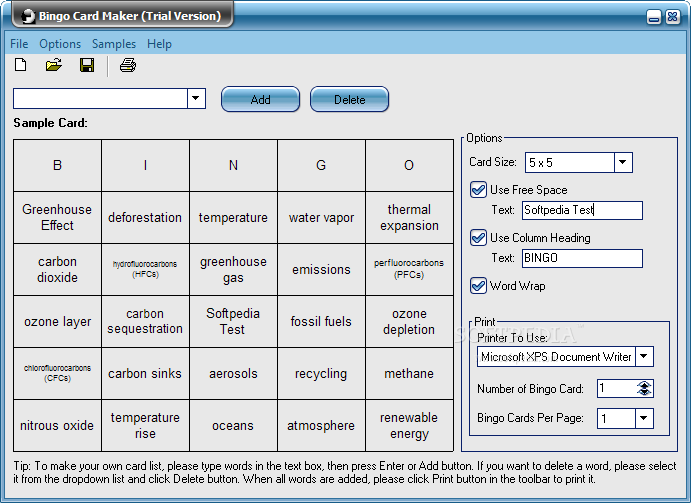Expand the word list dropdown arrow

[x=196, y=98]
